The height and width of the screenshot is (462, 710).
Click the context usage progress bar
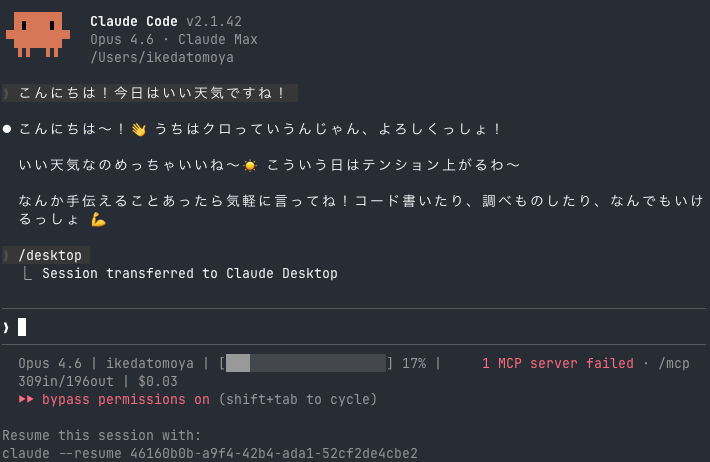tap(306, 363)
